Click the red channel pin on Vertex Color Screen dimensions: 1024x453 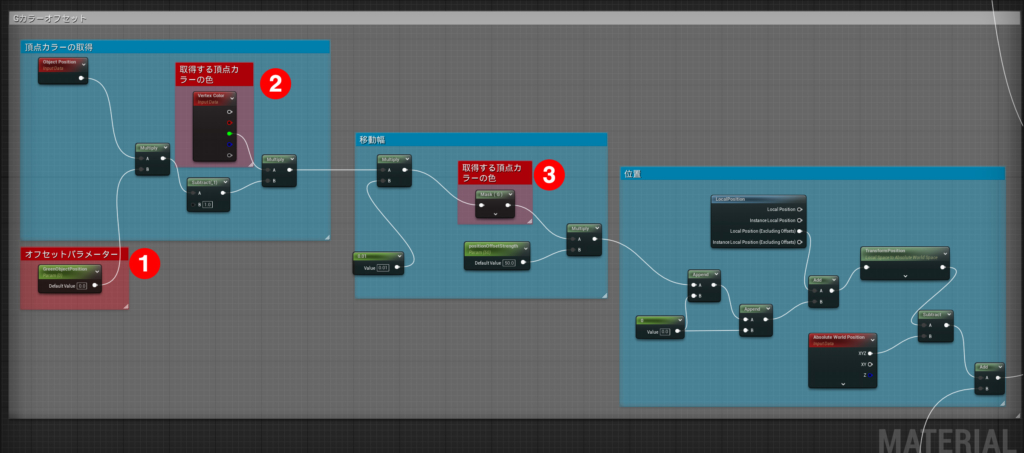click(x=229, y=123)
